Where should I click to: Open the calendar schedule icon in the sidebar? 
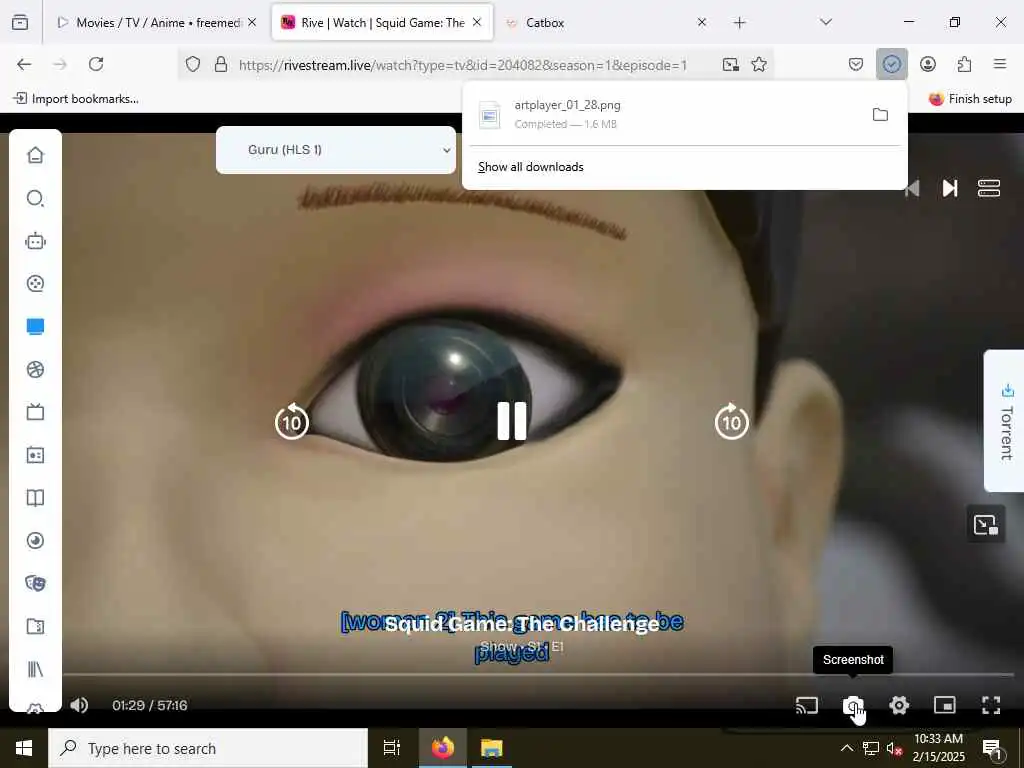[x=35, y=455]
